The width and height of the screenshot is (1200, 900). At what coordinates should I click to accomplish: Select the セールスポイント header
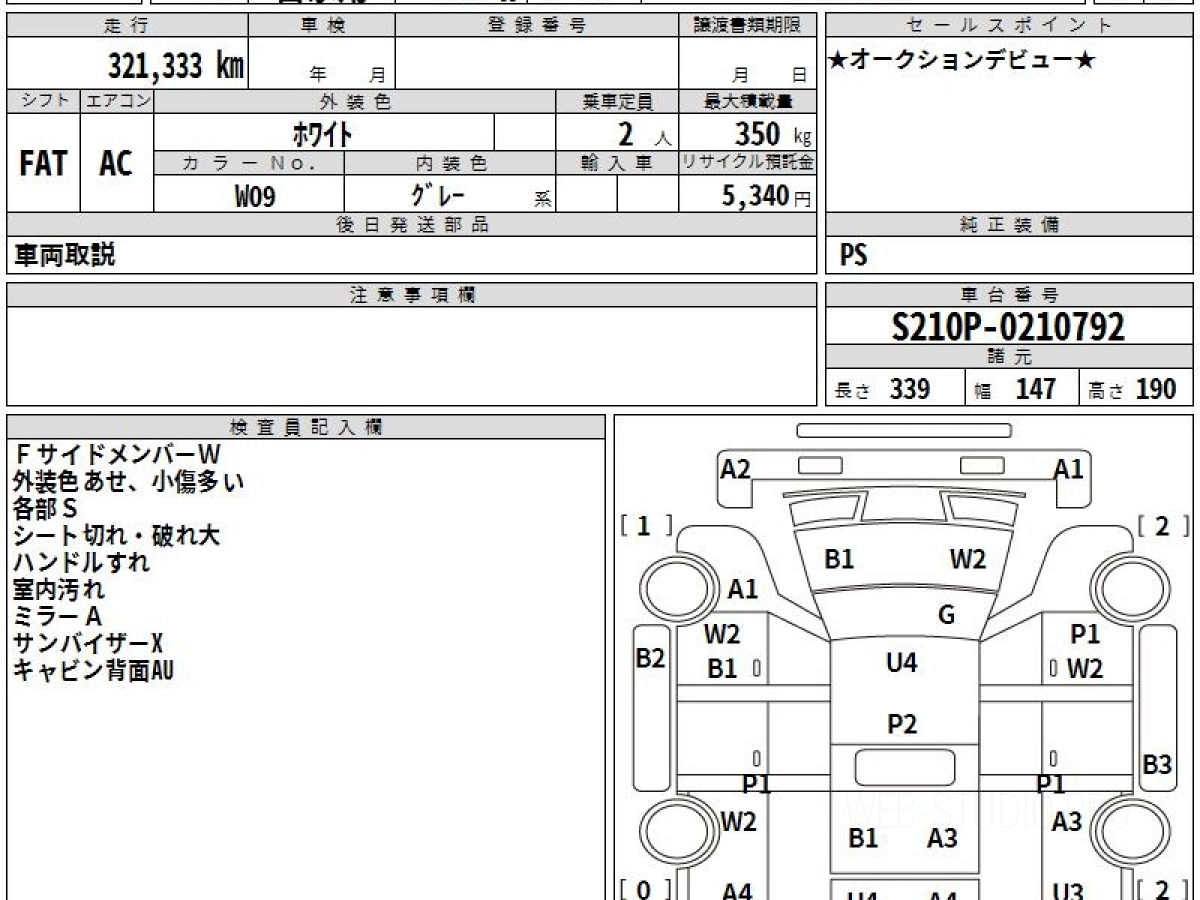1009,26
